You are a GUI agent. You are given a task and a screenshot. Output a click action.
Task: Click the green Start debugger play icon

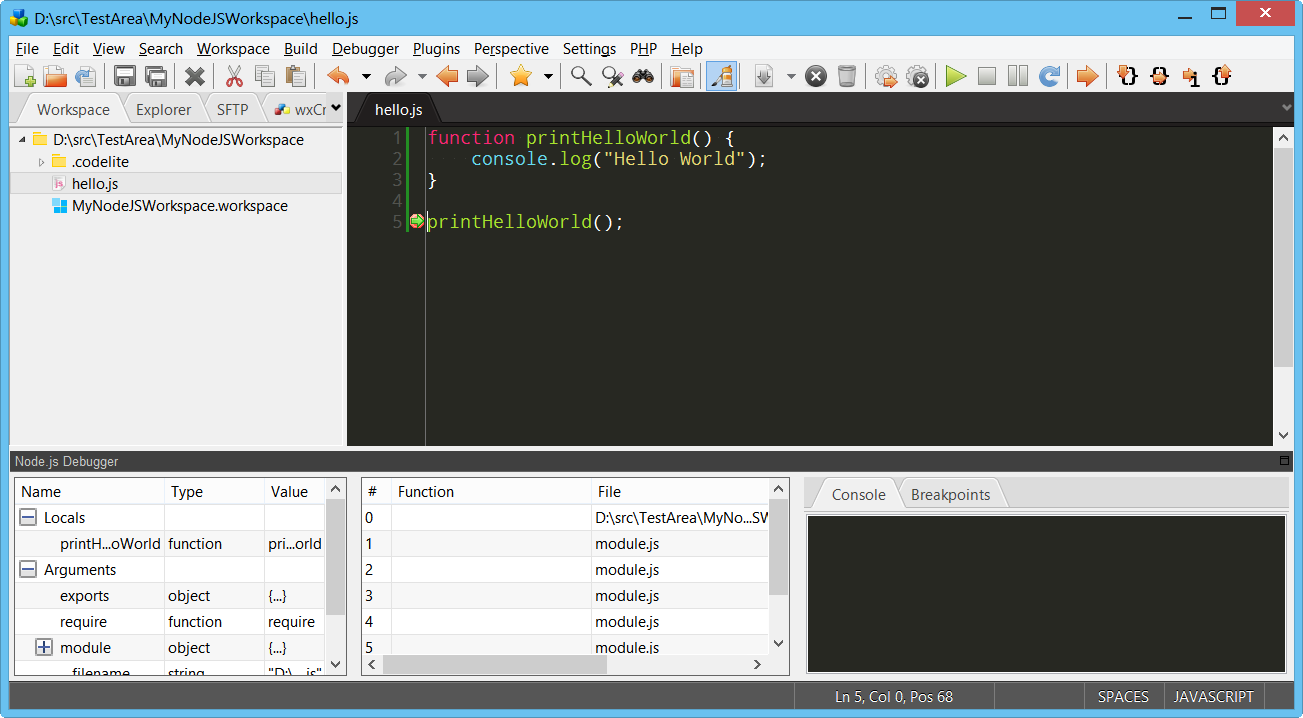click(956, 77)
